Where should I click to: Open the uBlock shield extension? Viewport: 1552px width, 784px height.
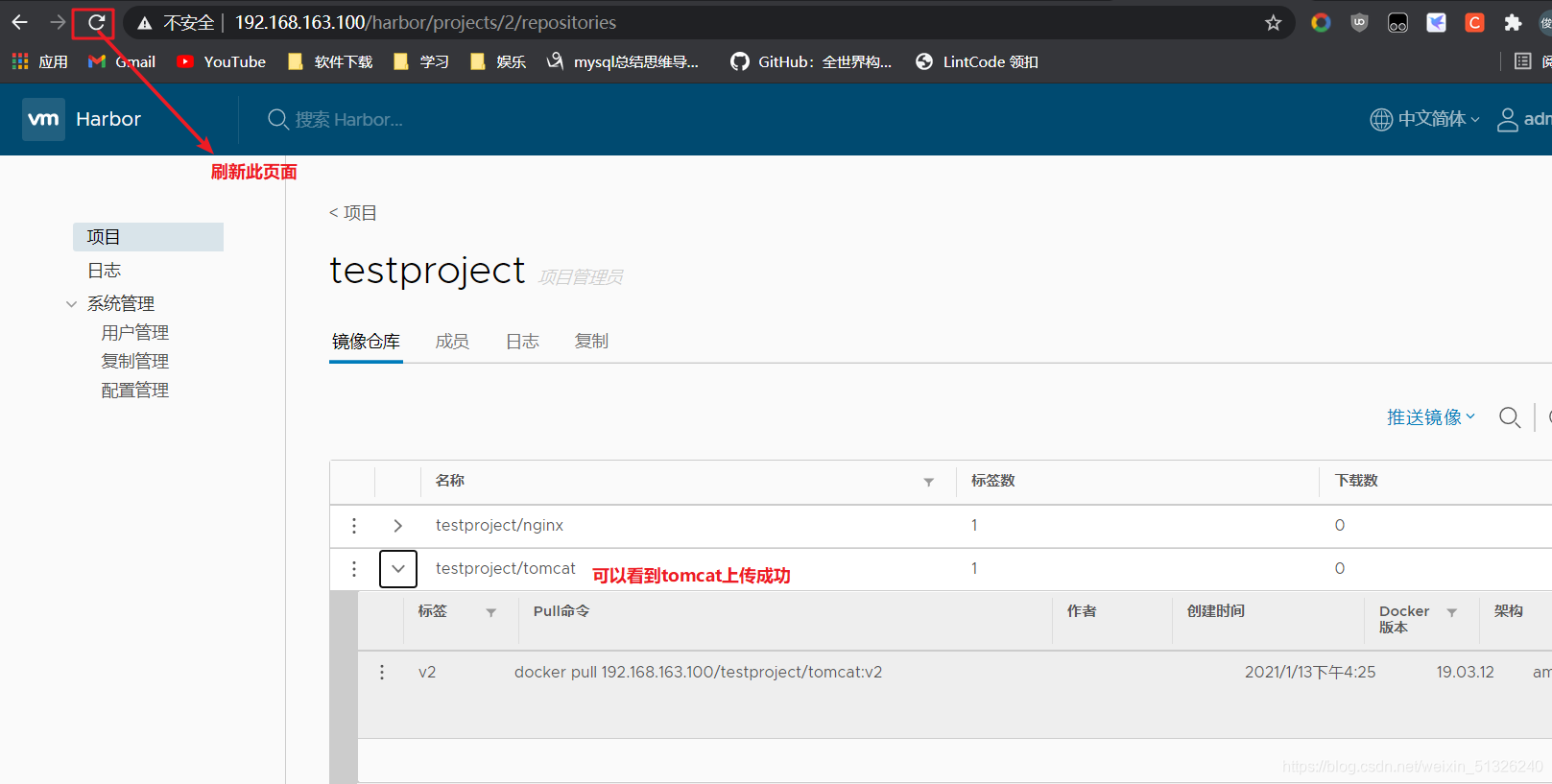[1359, 23]
